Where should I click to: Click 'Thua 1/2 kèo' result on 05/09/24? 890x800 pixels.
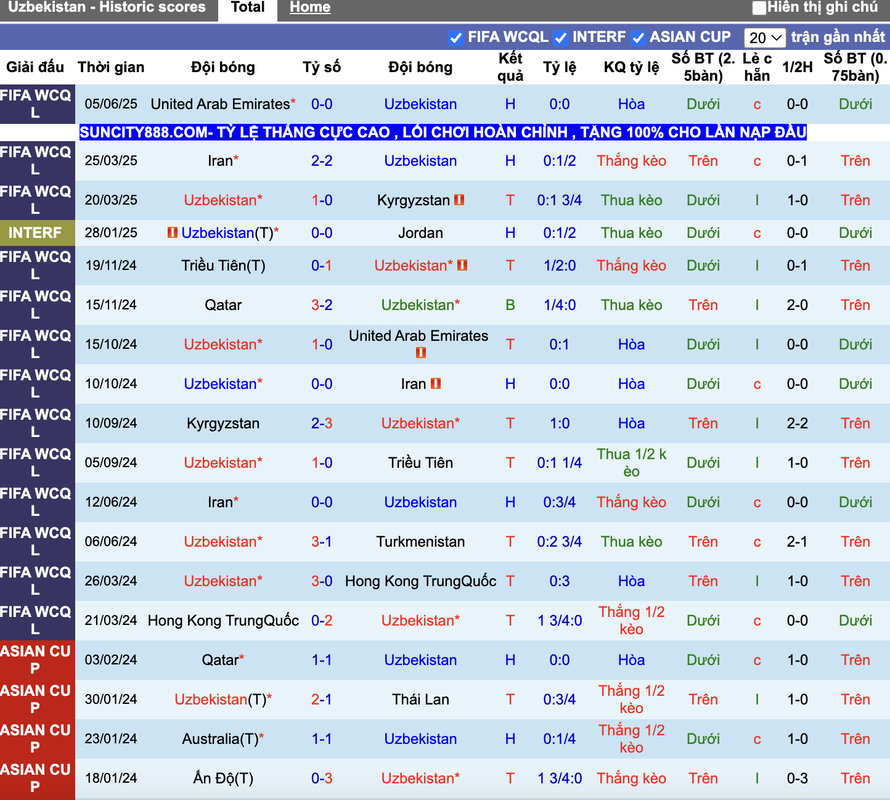pyautogui.click(x=631, y=463)
